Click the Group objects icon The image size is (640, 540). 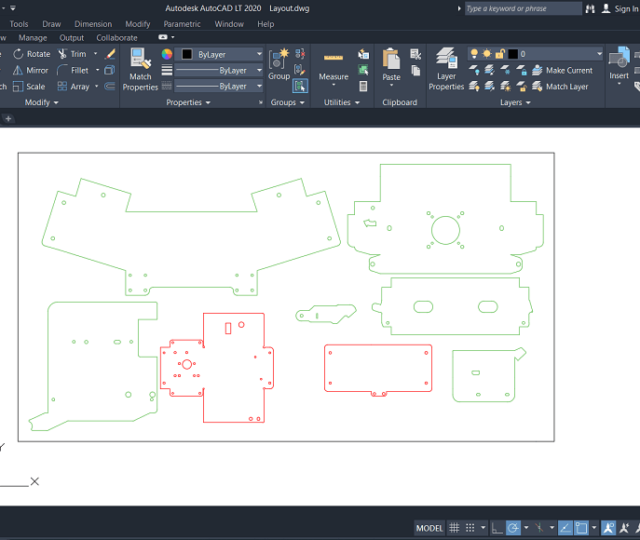tap(279, 60)
